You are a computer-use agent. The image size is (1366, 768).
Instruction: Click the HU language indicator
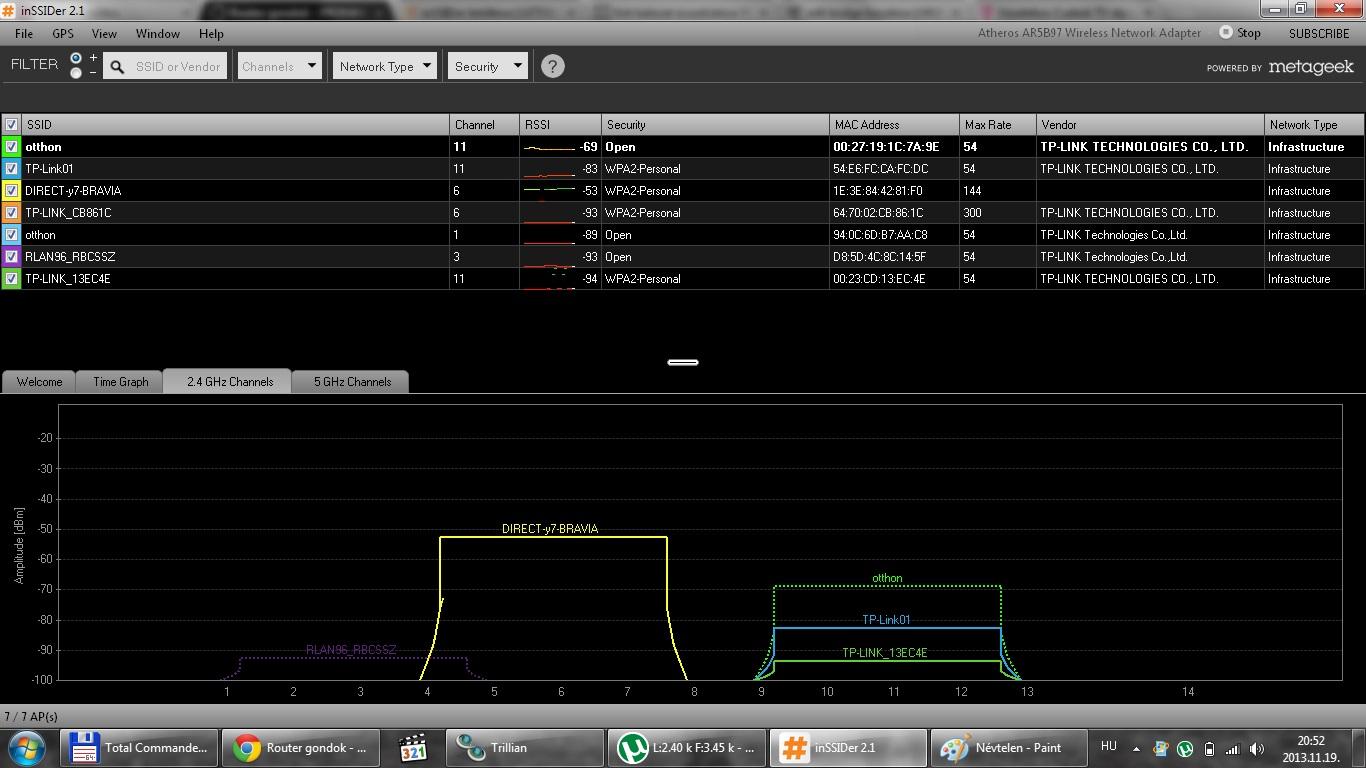pos(1108,746)
